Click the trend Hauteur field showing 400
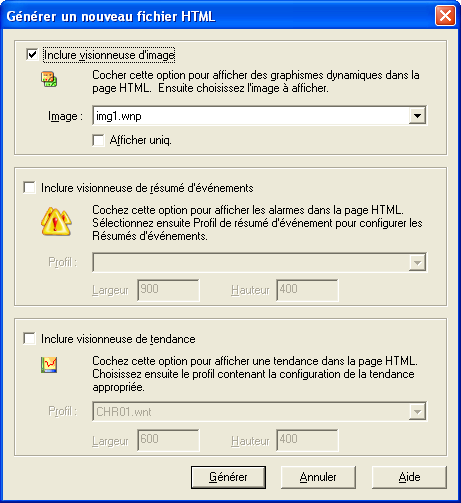This screenshot has width=461, height=503. click(307, 440)
